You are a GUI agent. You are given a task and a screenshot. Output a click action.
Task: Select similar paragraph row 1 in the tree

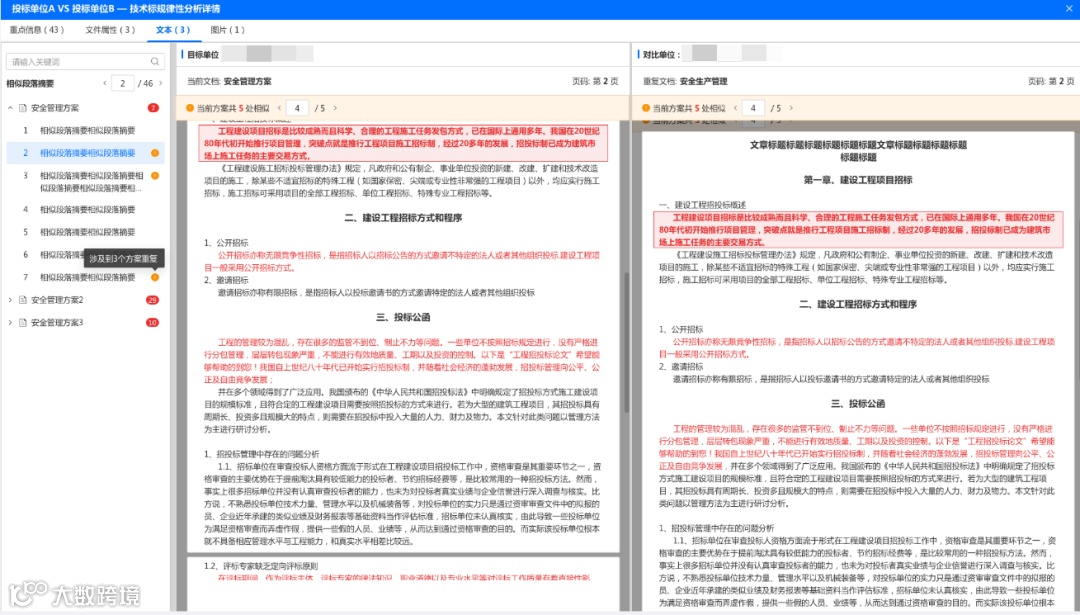[x=85, y=130]
